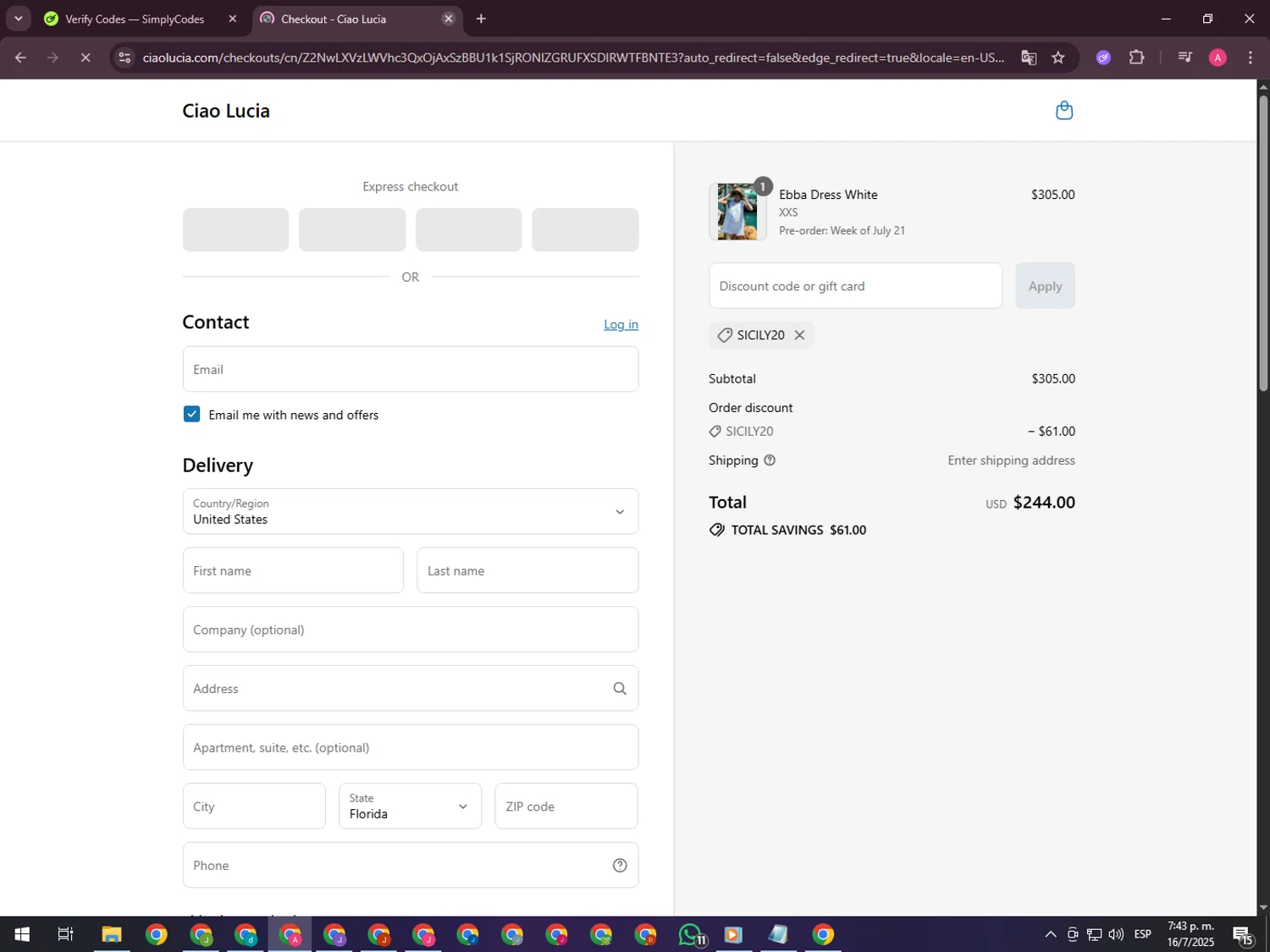Viewport: 1270px width, 952px height.
Task: Focus the City field
Action: tap(254, 806)
